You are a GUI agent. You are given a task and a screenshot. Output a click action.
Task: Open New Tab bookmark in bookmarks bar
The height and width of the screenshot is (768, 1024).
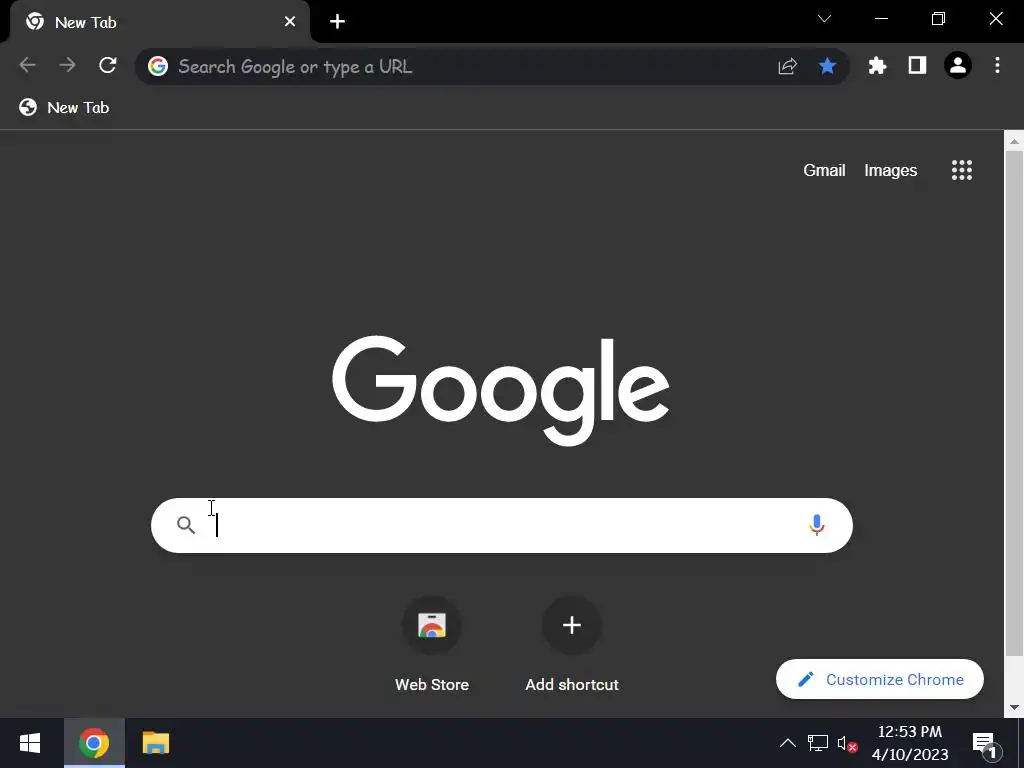point(64,107)
